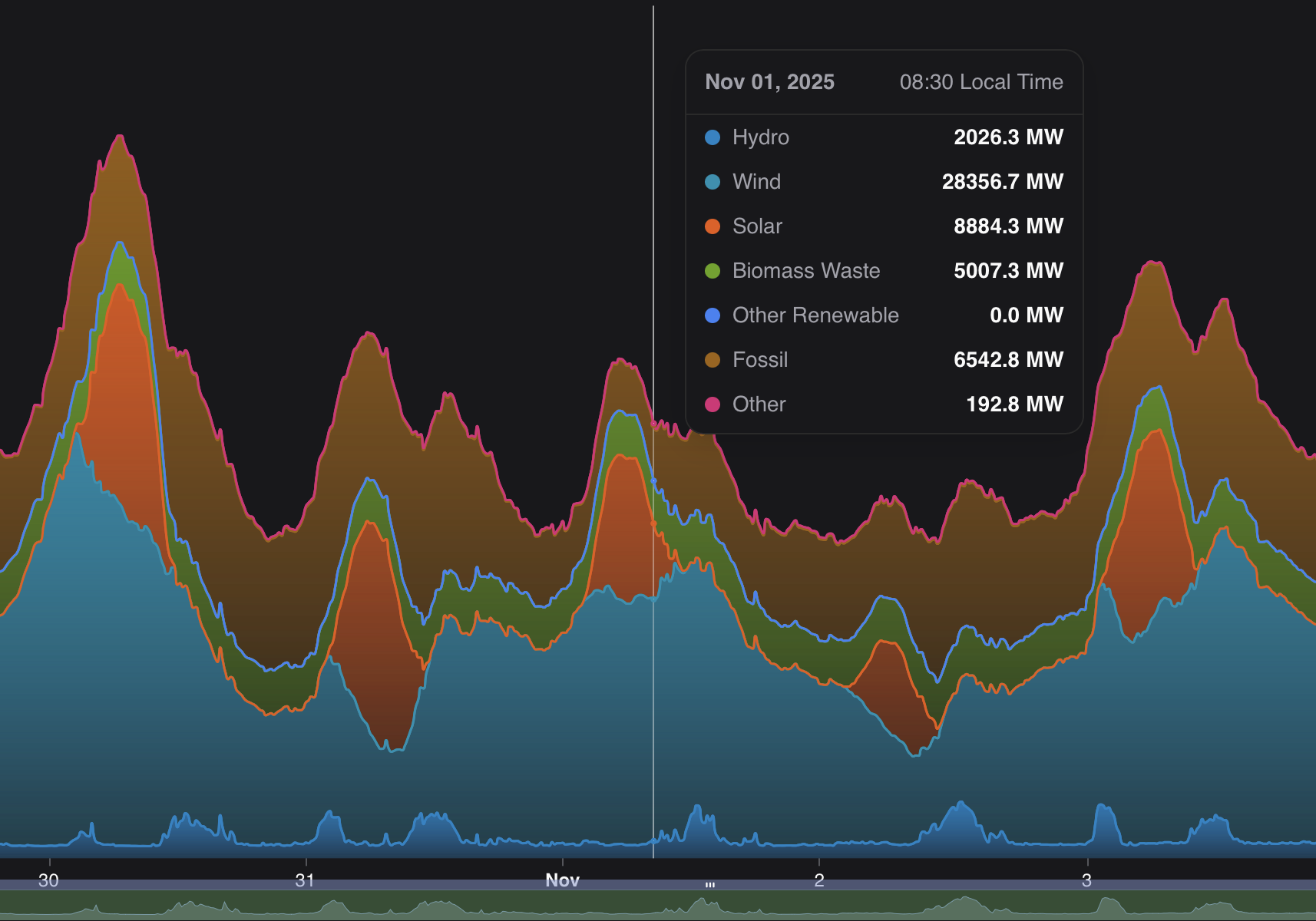Select the 30 tick on the date axis

(x=48, y=881)
